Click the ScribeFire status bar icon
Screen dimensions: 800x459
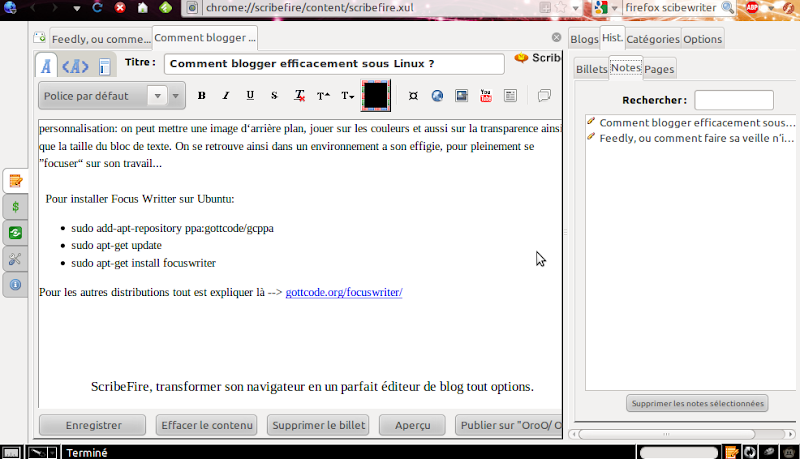click(732, 452)
